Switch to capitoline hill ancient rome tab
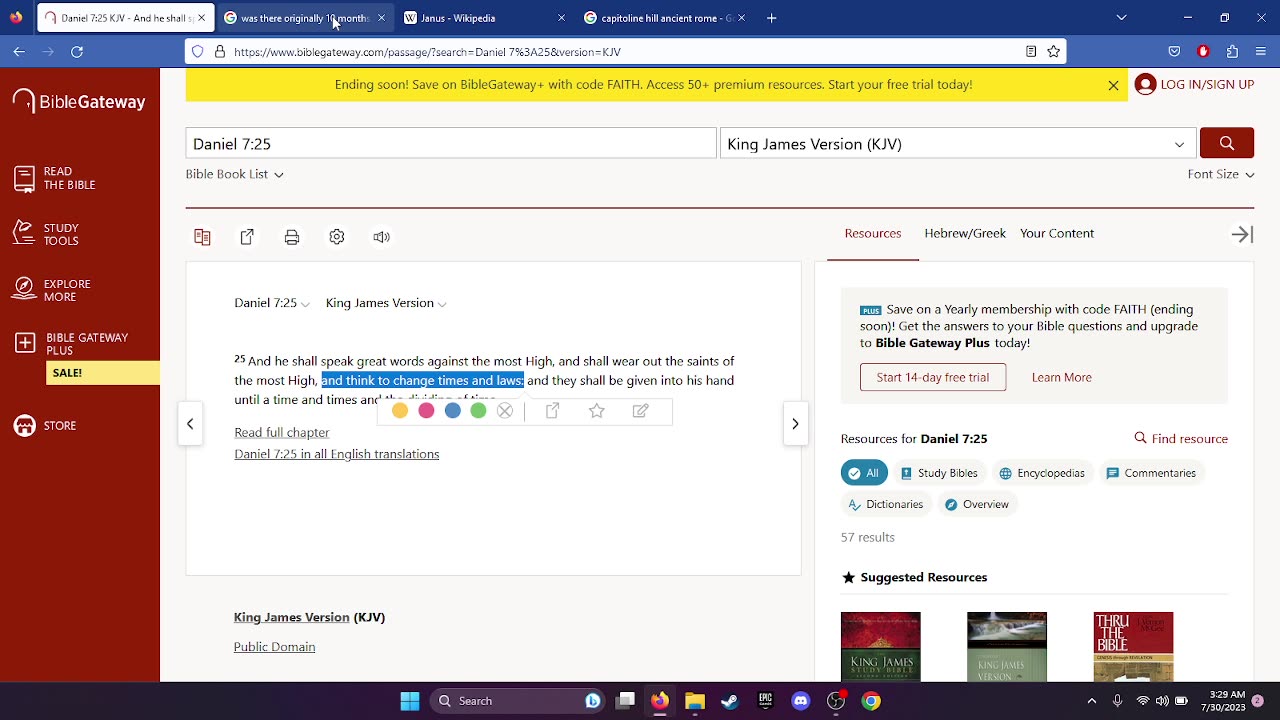This screenshot has width=1280, height=720. [662, 18]
